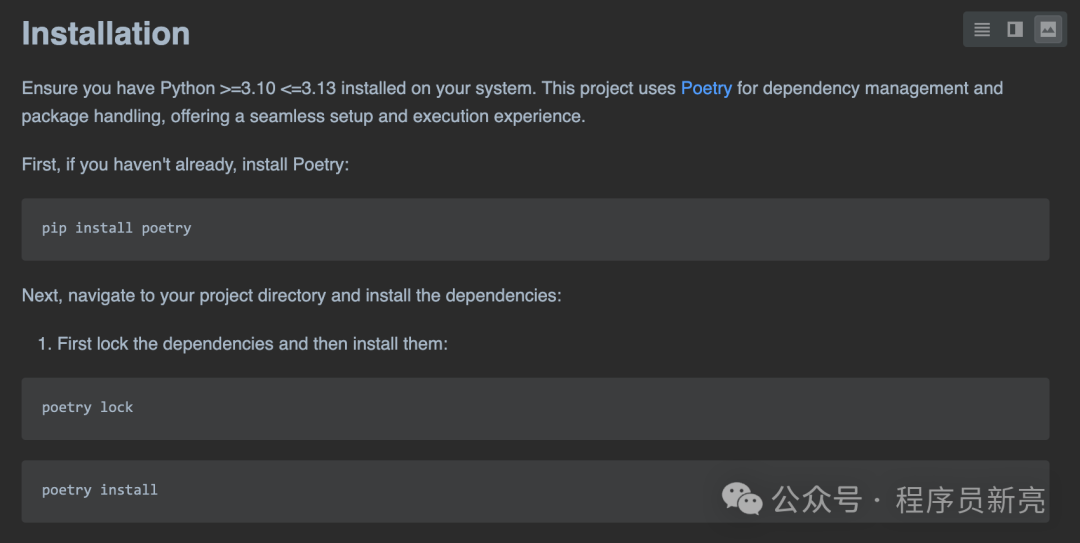1080x543 pixels.
Task: Click the 公众号 watermark label
Action: 816,499
